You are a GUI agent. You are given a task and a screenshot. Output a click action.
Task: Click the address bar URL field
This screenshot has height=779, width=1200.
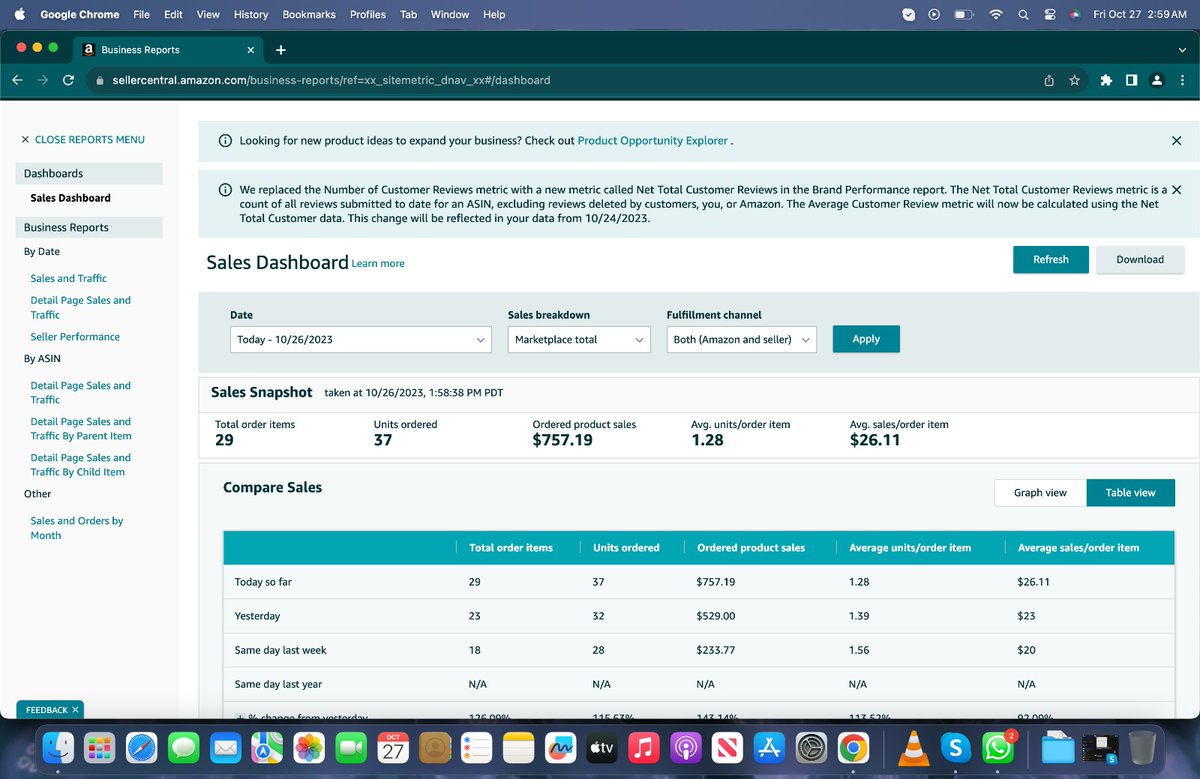point(560,80)
